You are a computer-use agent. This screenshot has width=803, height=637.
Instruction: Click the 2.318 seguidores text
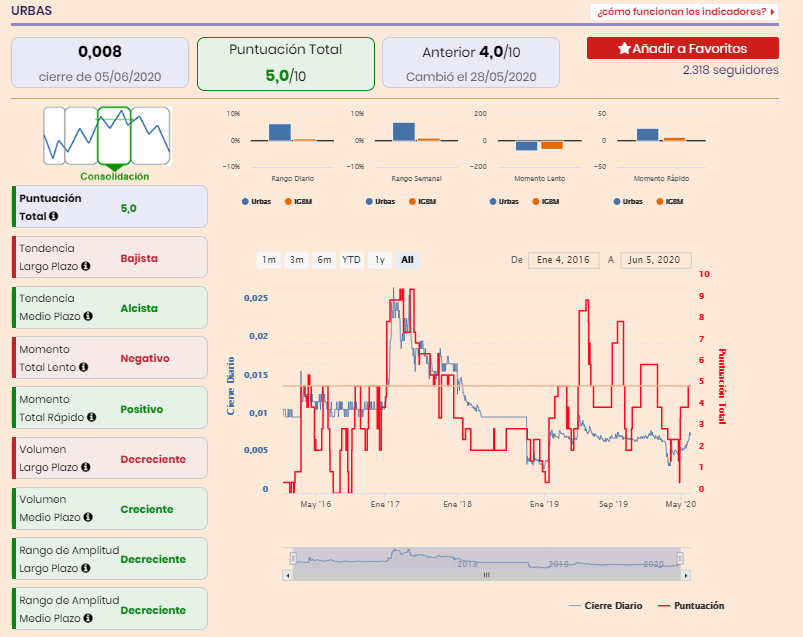coord(730,70)
